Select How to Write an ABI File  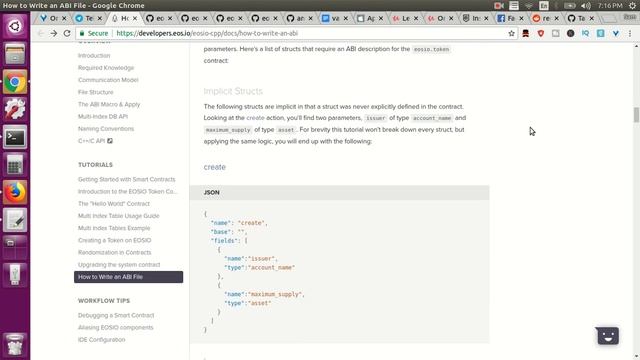coord(129,277)
